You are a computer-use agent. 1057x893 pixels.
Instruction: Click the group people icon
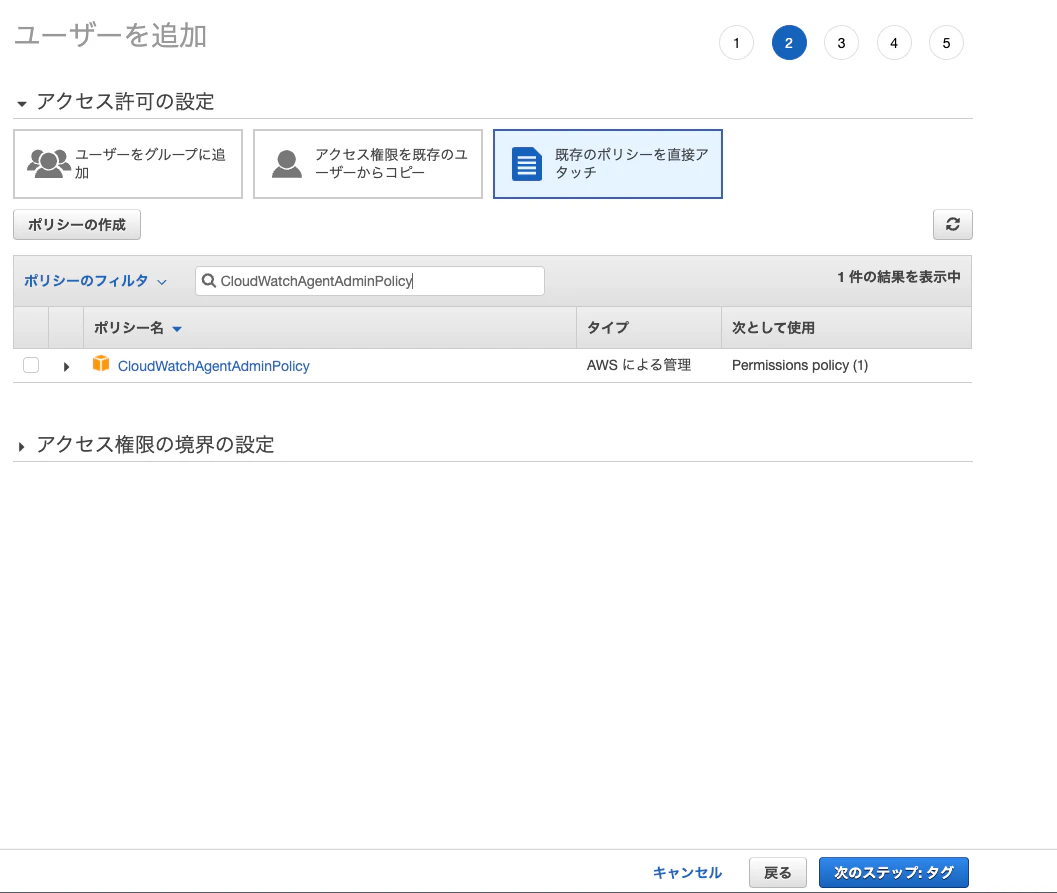49,164
